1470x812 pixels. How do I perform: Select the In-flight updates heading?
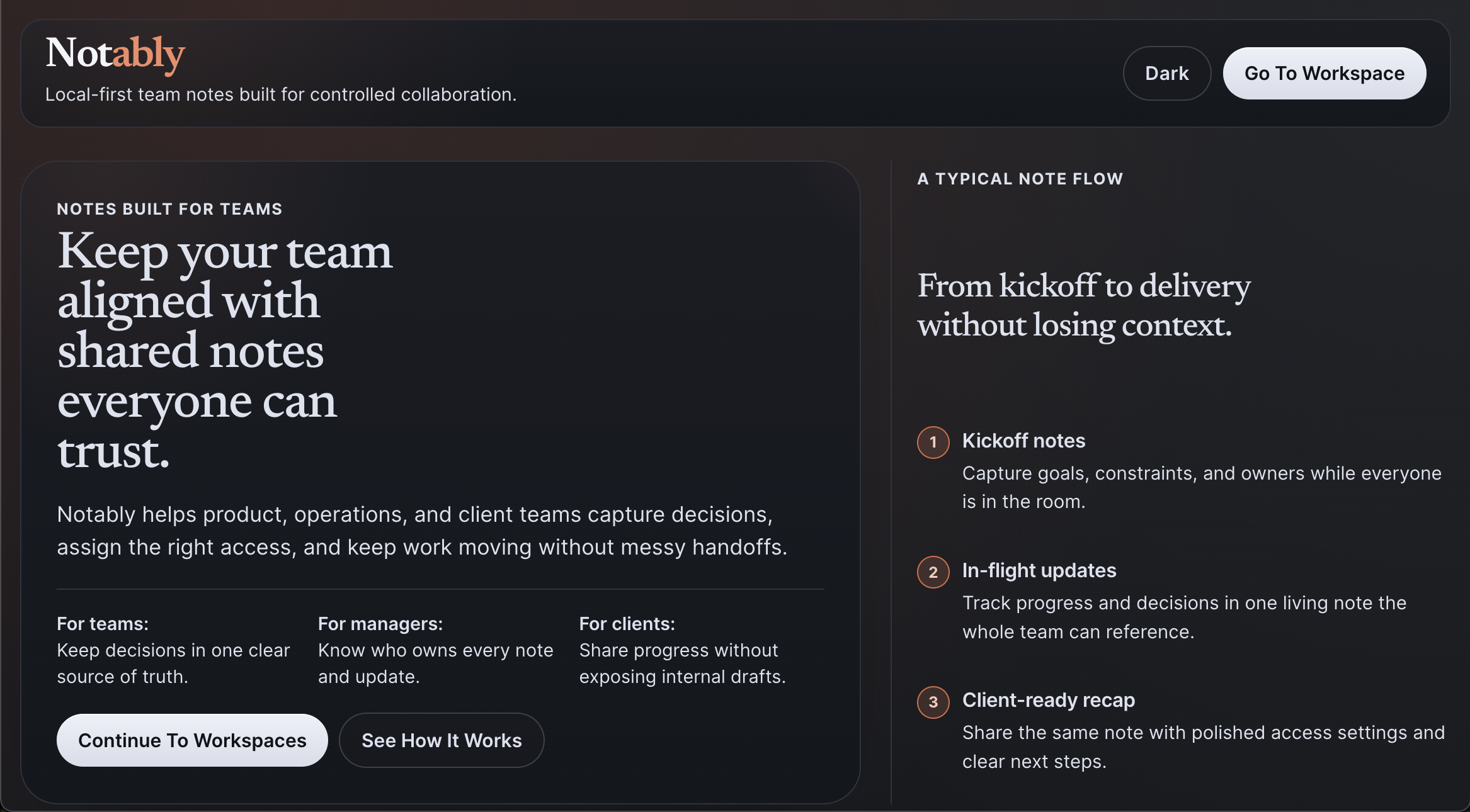1039,570
